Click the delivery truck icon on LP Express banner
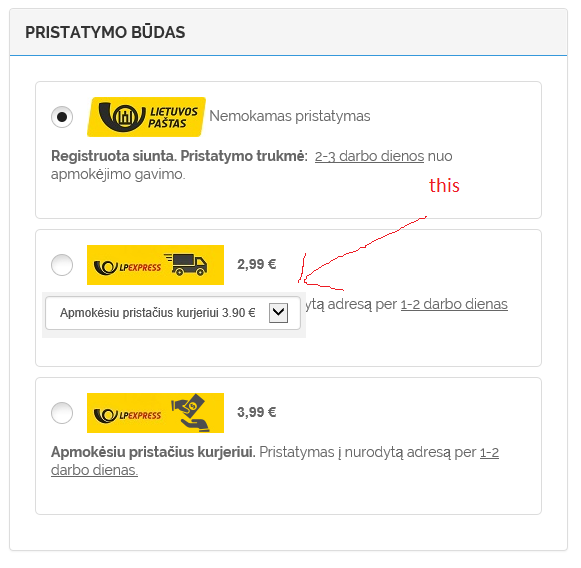 click(x=186, y=265)
